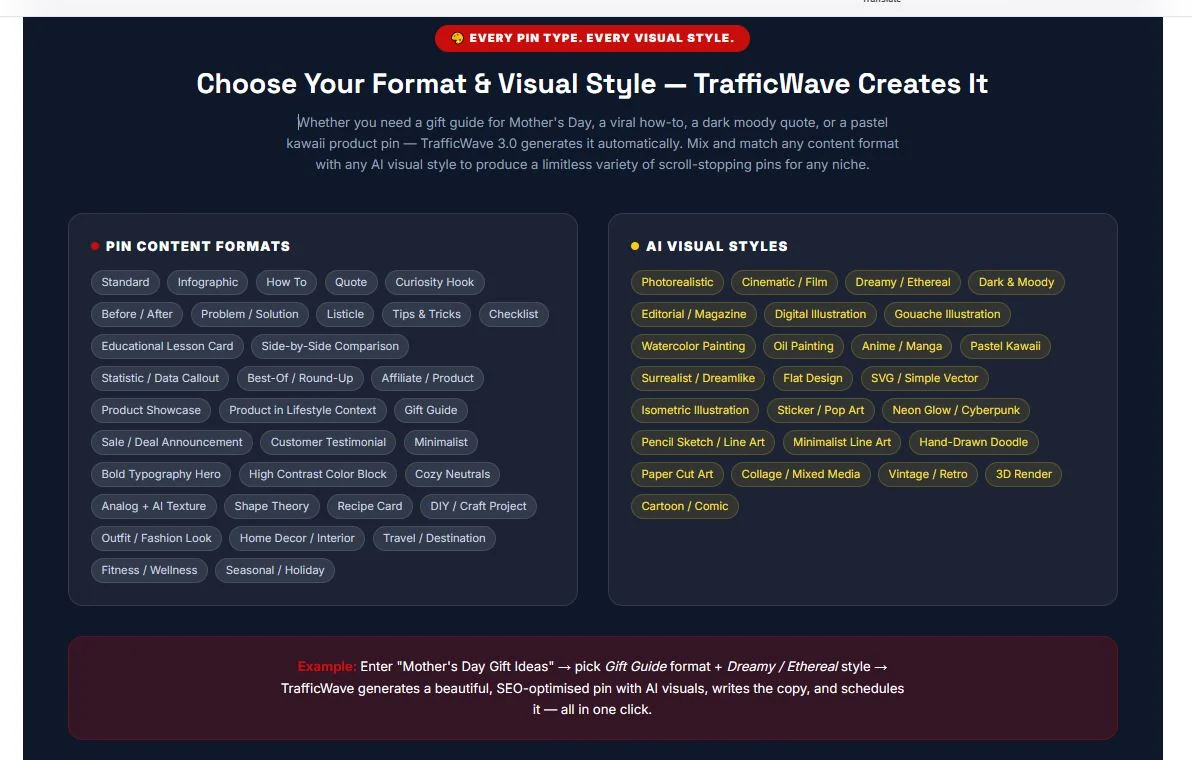Click the 3D Render style chip

click(1024, 473)
